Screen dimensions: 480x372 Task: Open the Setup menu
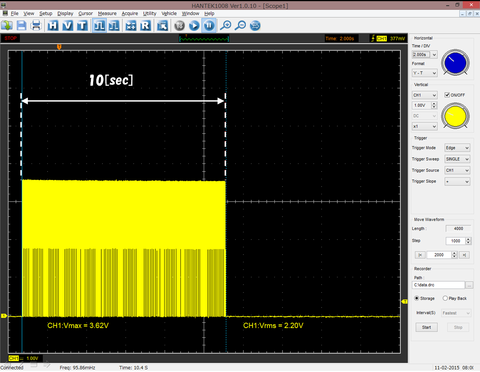tap(46, 13)
